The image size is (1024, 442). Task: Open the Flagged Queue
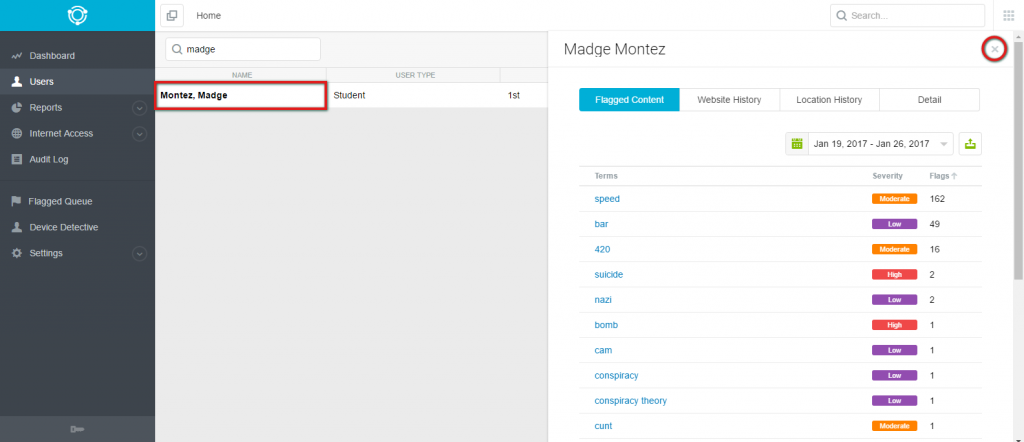coord(60,202)
